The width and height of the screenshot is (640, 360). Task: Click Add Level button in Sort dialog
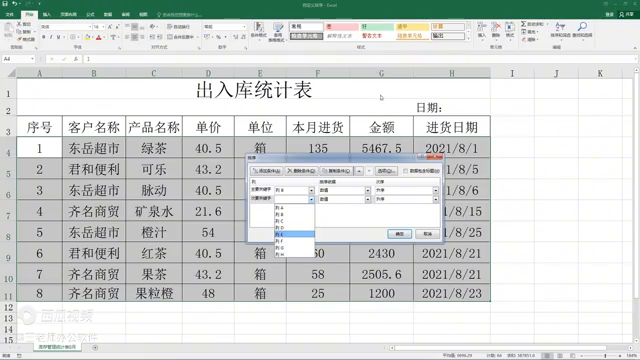point(267,171)
